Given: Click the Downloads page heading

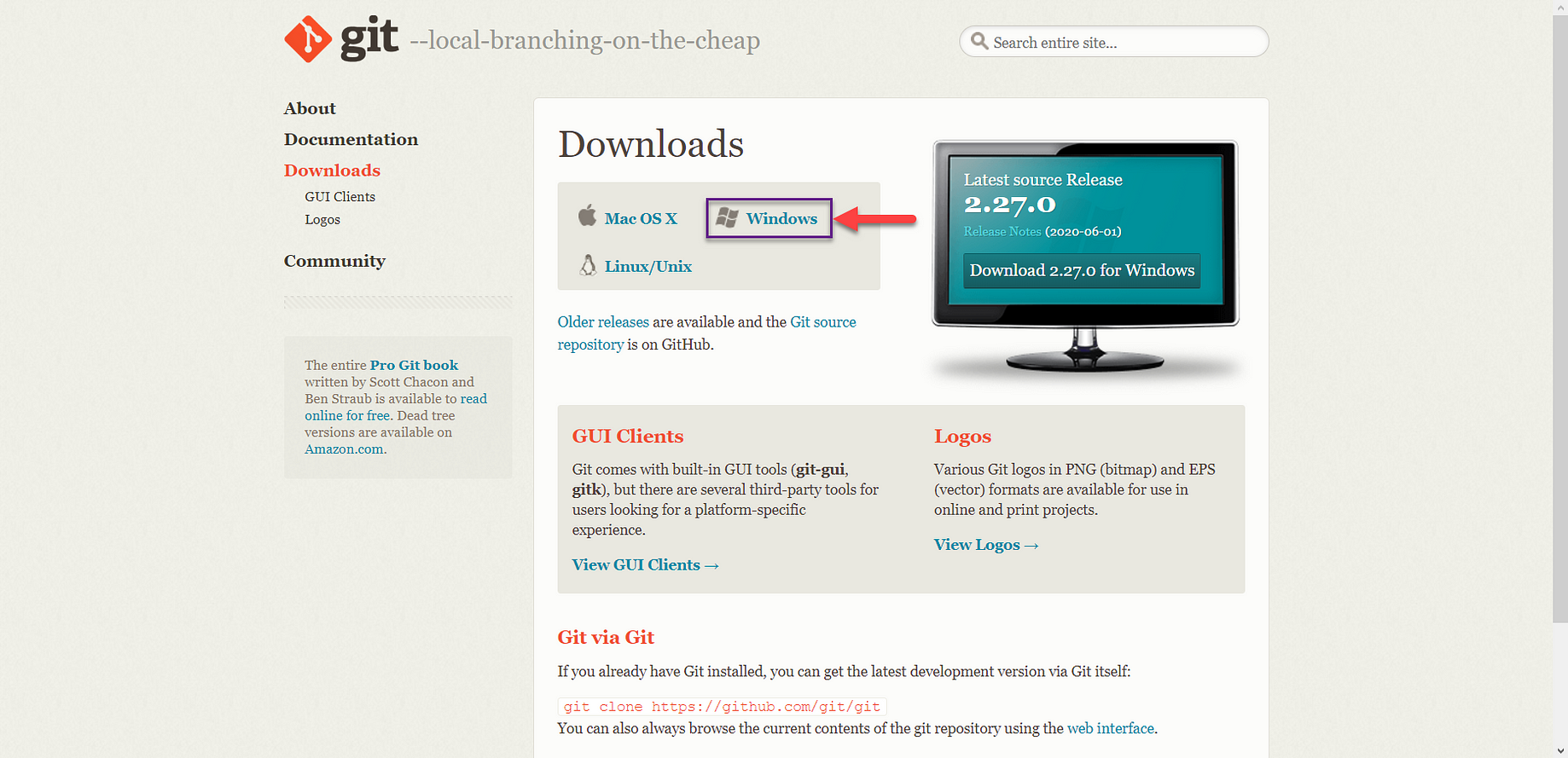Looking at the screenshot, I should pos(651,144).
